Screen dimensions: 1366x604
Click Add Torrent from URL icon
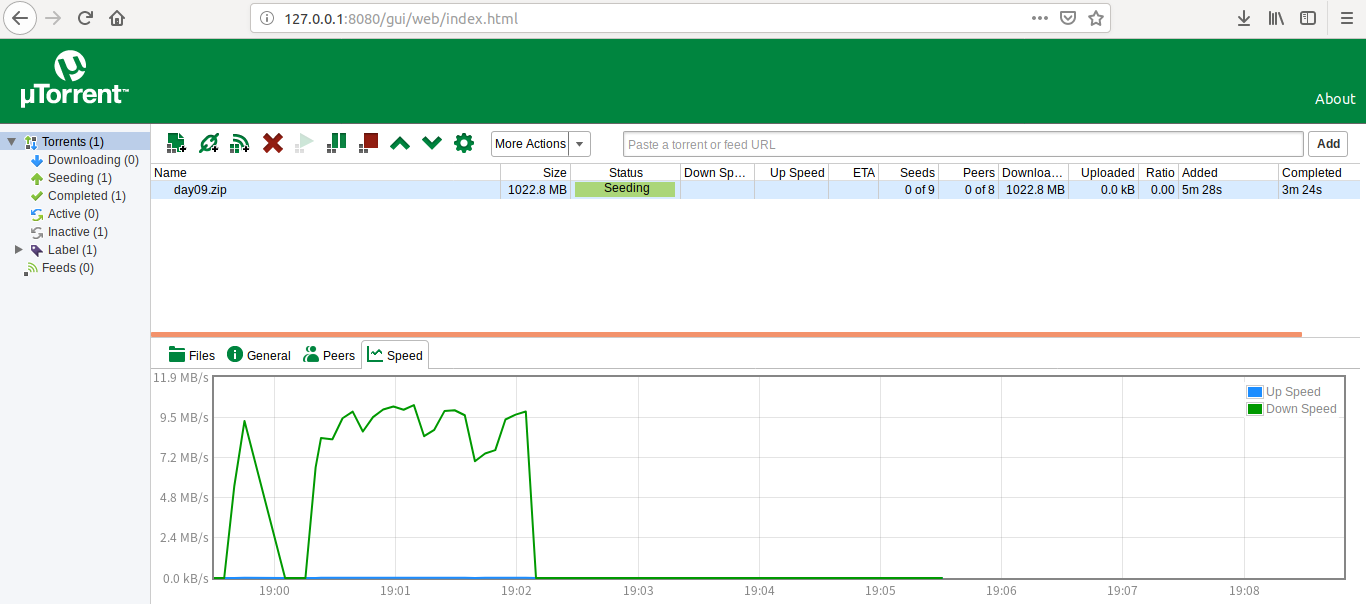208,143
